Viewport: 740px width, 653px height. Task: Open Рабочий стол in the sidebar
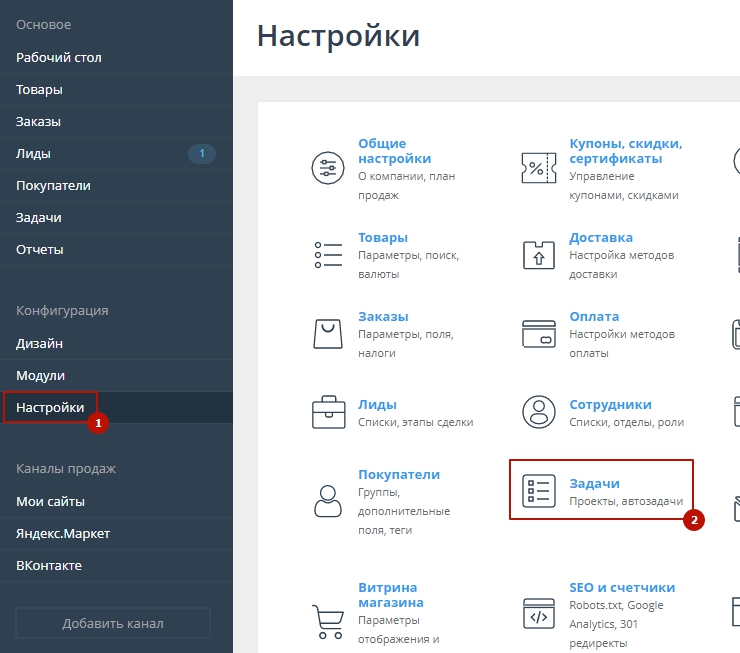coord(58,57)
